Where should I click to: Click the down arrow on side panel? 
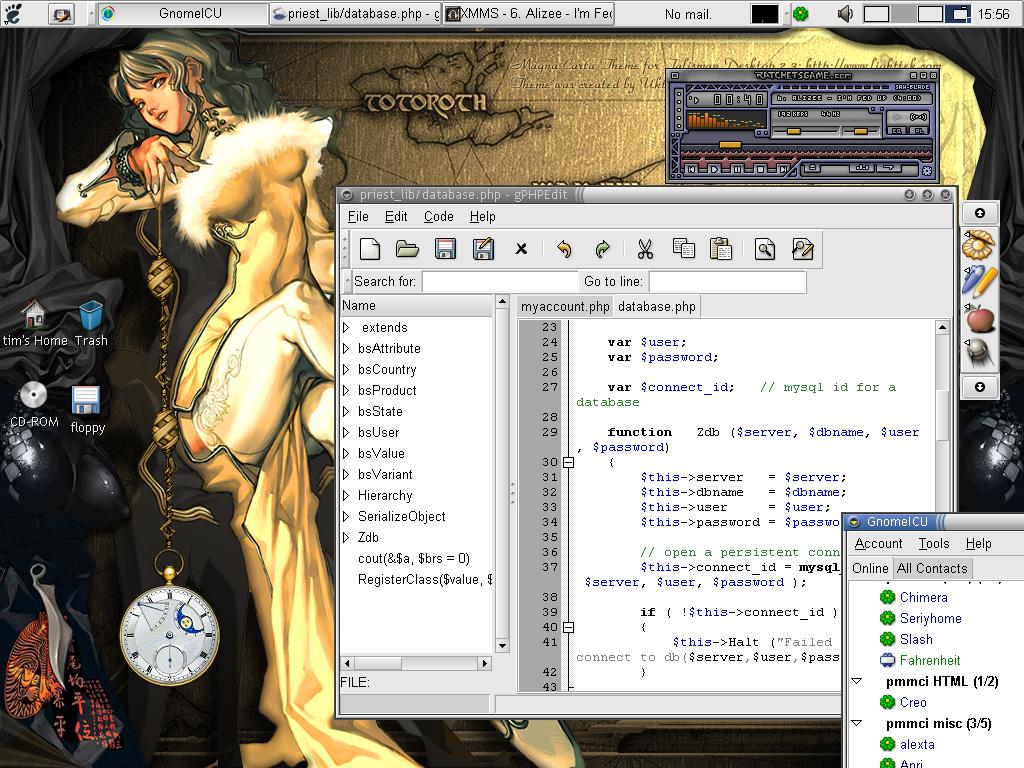980,387
